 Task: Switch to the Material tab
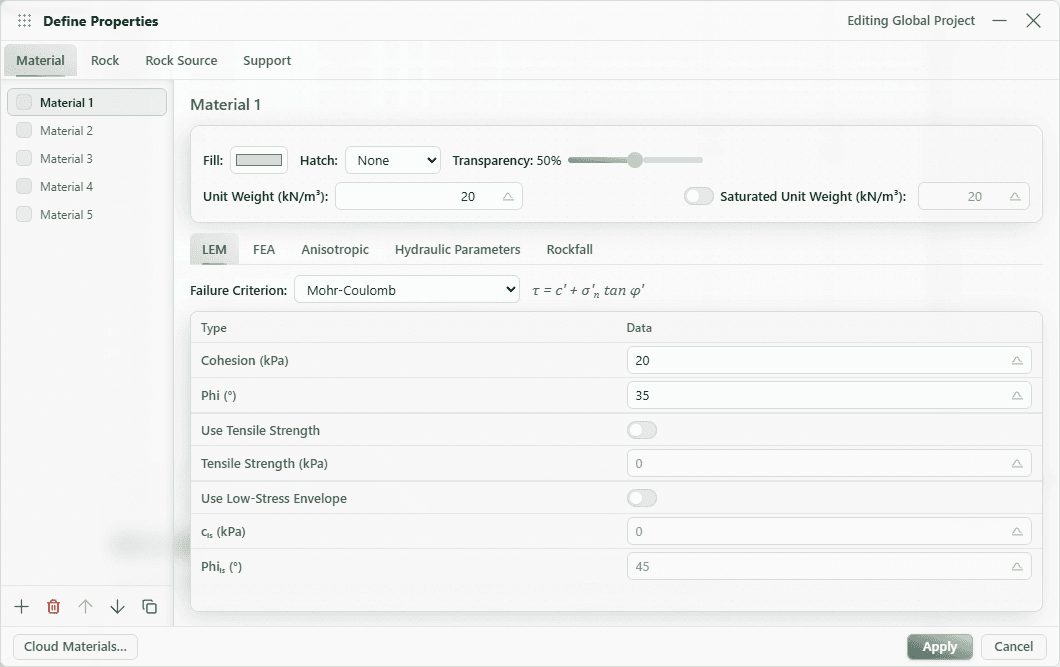tap(41, 61)
